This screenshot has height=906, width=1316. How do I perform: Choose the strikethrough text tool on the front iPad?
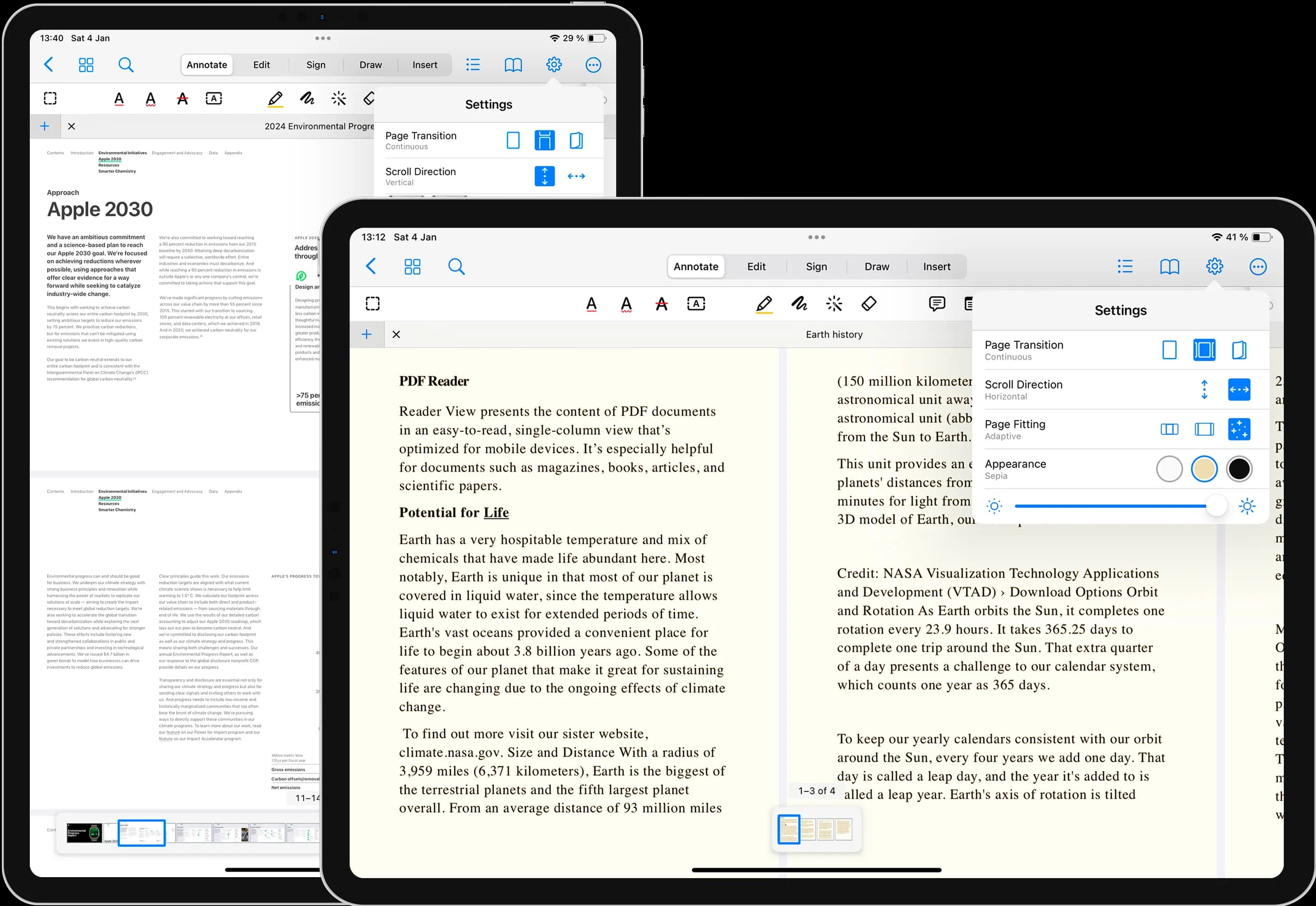point(661,304)
